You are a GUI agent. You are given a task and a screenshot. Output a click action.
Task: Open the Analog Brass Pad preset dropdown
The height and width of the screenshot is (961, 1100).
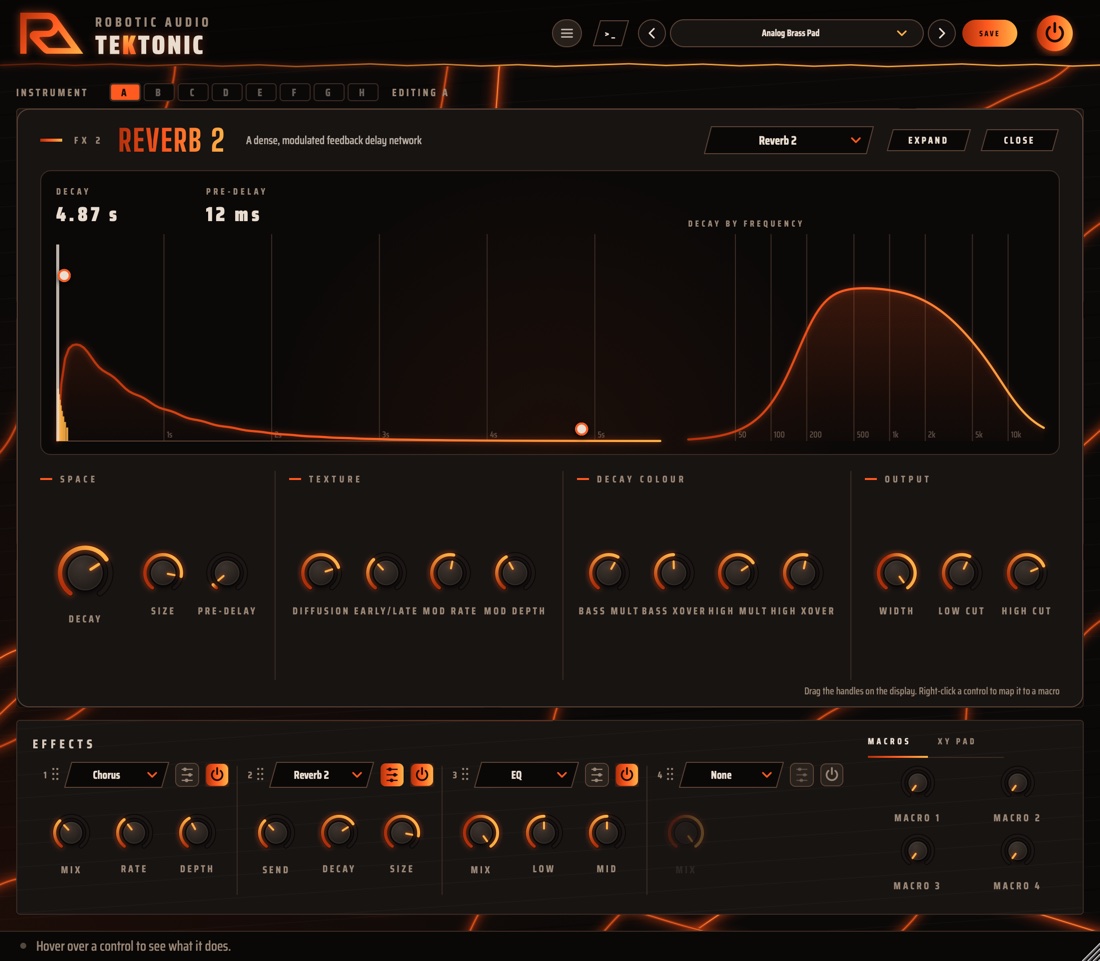[x=796, y=33]
